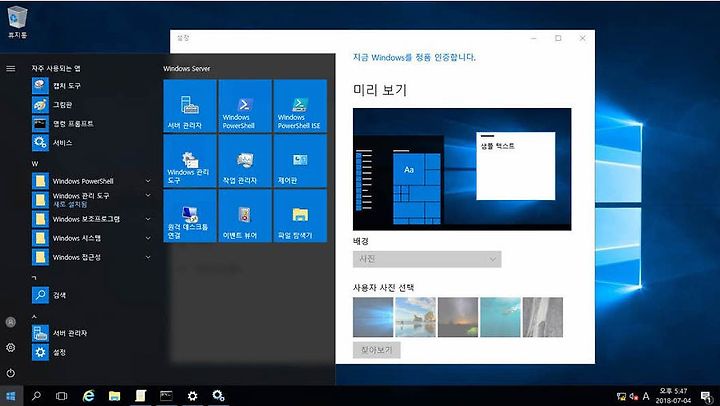This screenshot has height=406, width=720.
Task: Click the Services gears taskbar icon
Action: (218, 396)
